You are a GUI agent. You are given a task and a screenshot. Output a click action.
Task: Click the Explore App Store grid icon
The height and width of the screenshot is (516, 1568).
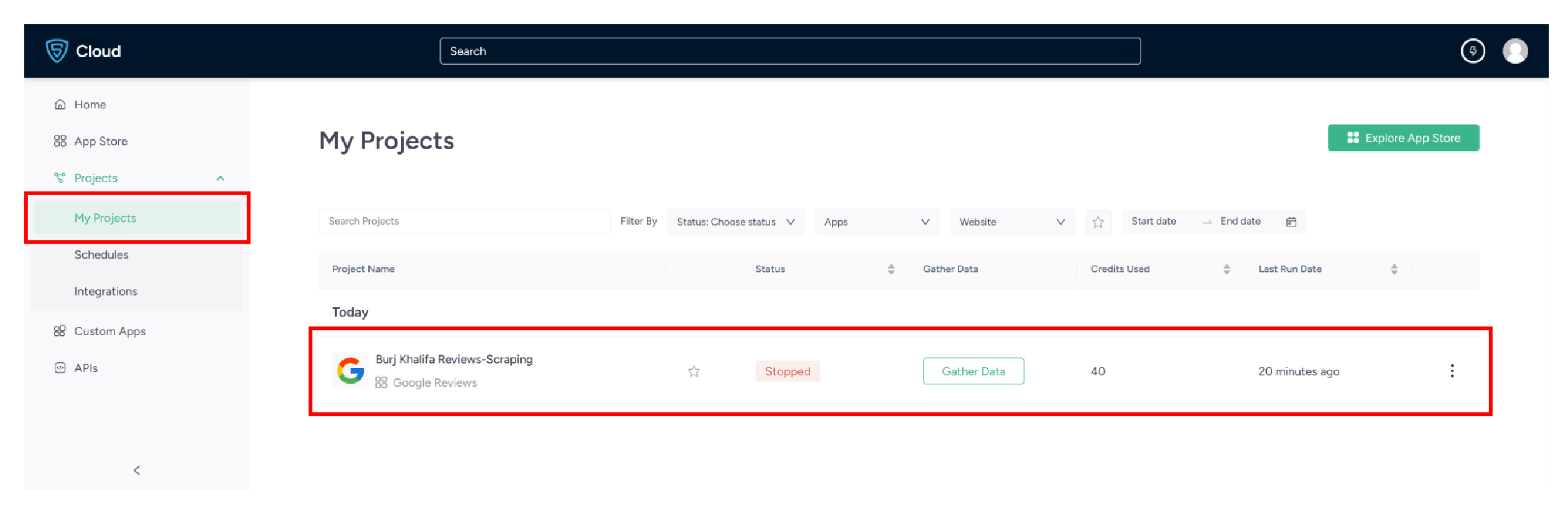[x=1352, y=137]
